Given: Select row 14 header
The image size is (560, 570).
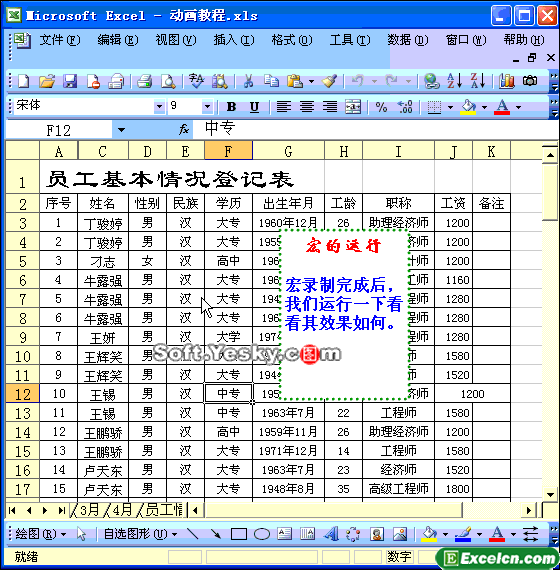Looking at the screenshot, I should click(x=22, y=432).
